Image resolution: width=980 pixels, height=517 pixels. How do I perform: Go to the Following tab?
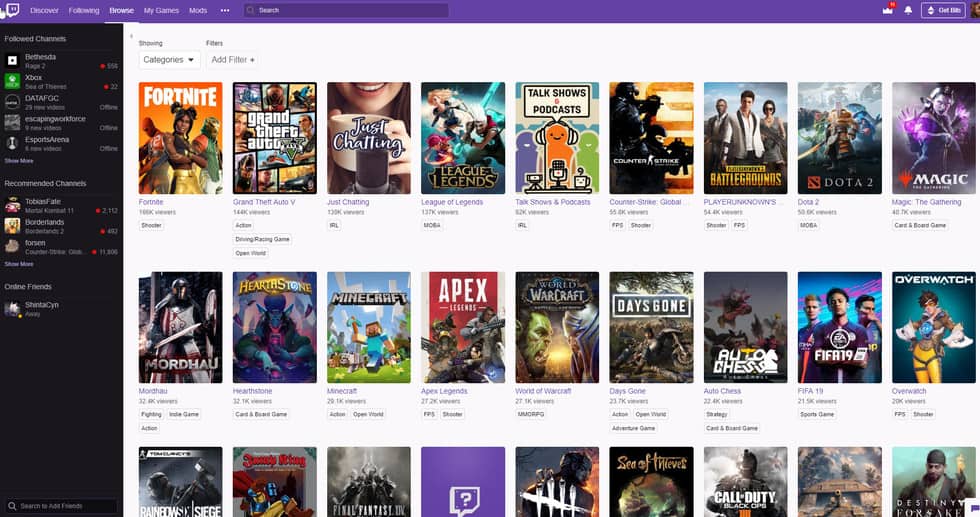point(84,10)
